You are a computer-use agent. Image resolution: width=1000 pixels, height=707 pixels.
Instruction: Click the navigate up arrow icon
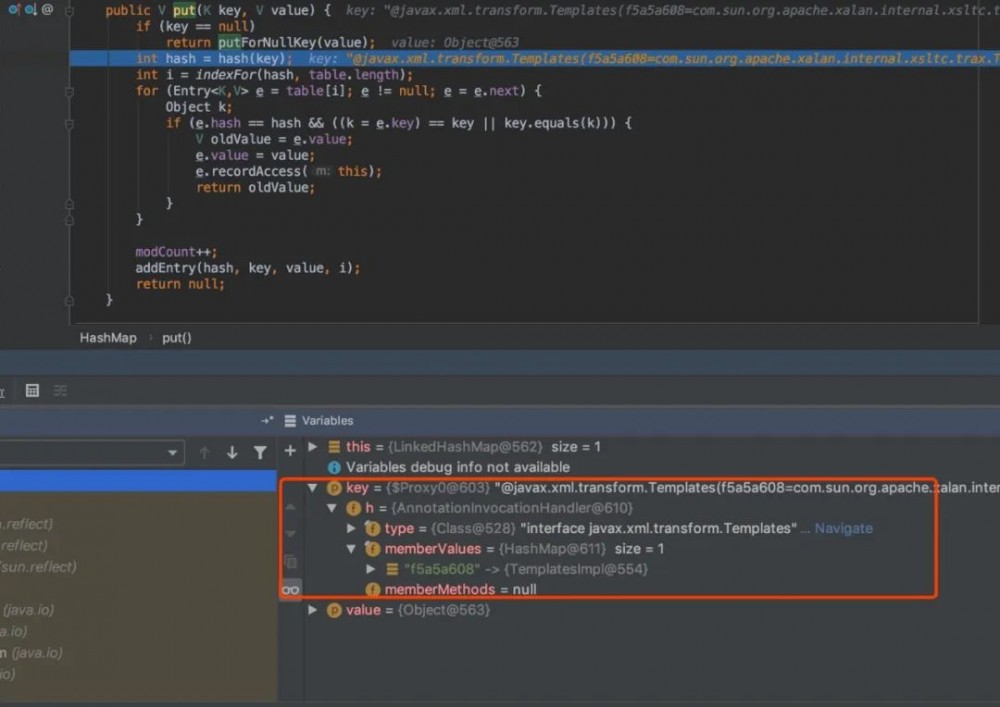coord(205,452)
